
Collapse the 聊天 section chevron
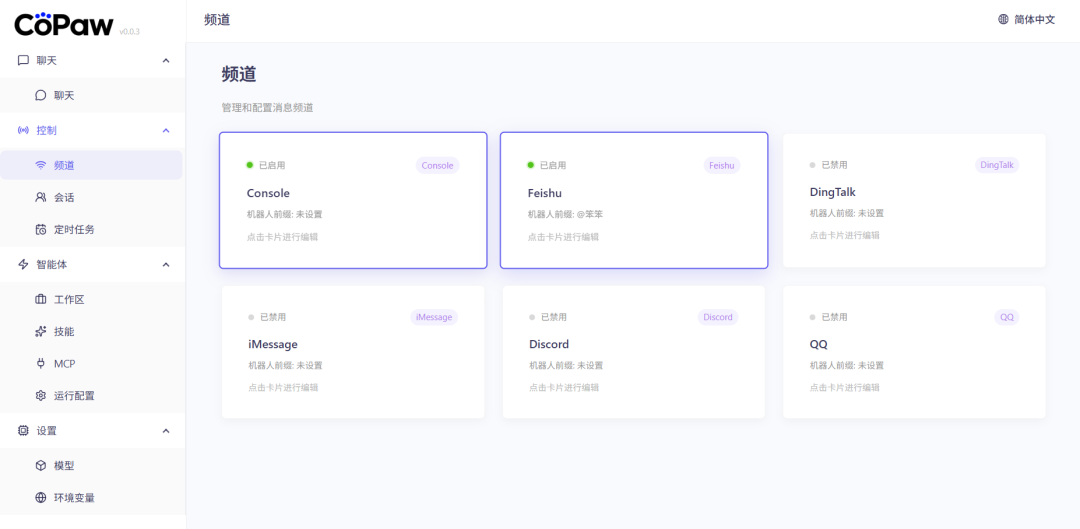click(x=166, y=61)
